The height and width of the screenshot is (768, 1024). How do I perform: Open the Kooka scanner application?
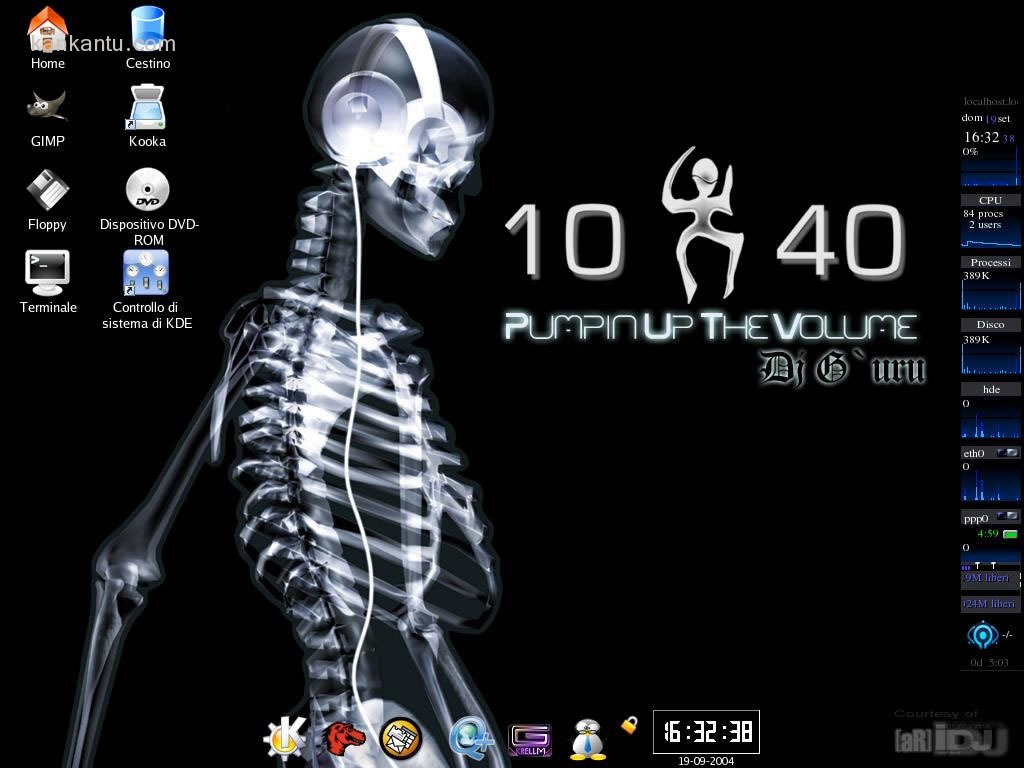point(147,107)
